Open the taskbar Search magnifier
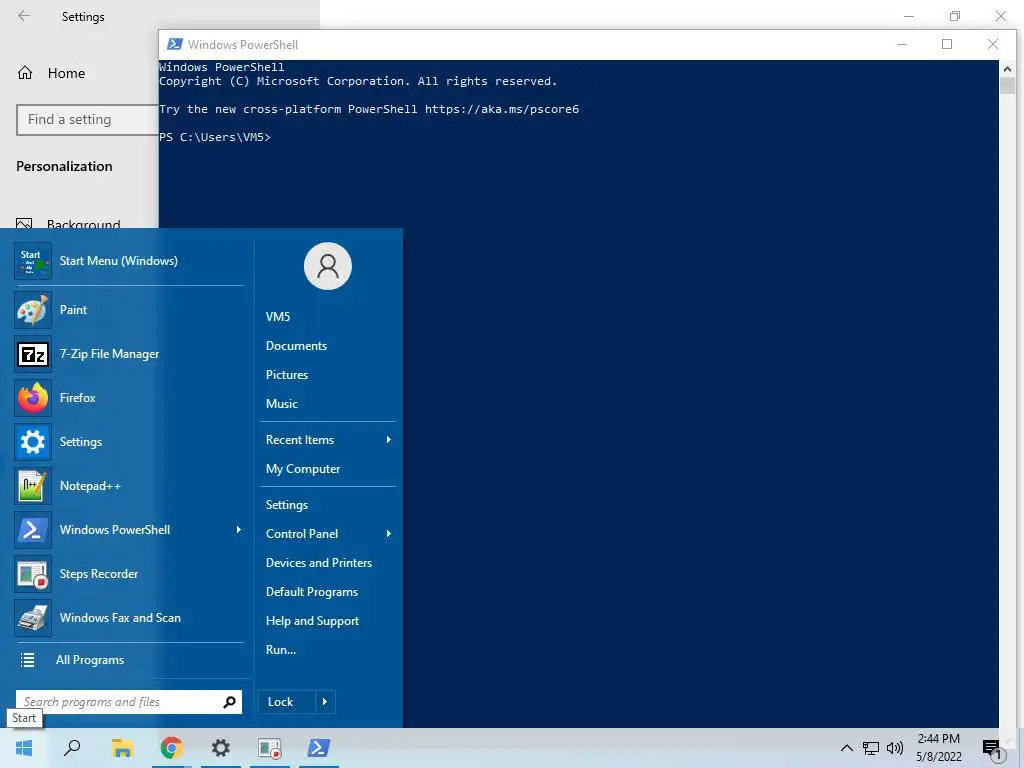1024x768 pixels. 72,748
